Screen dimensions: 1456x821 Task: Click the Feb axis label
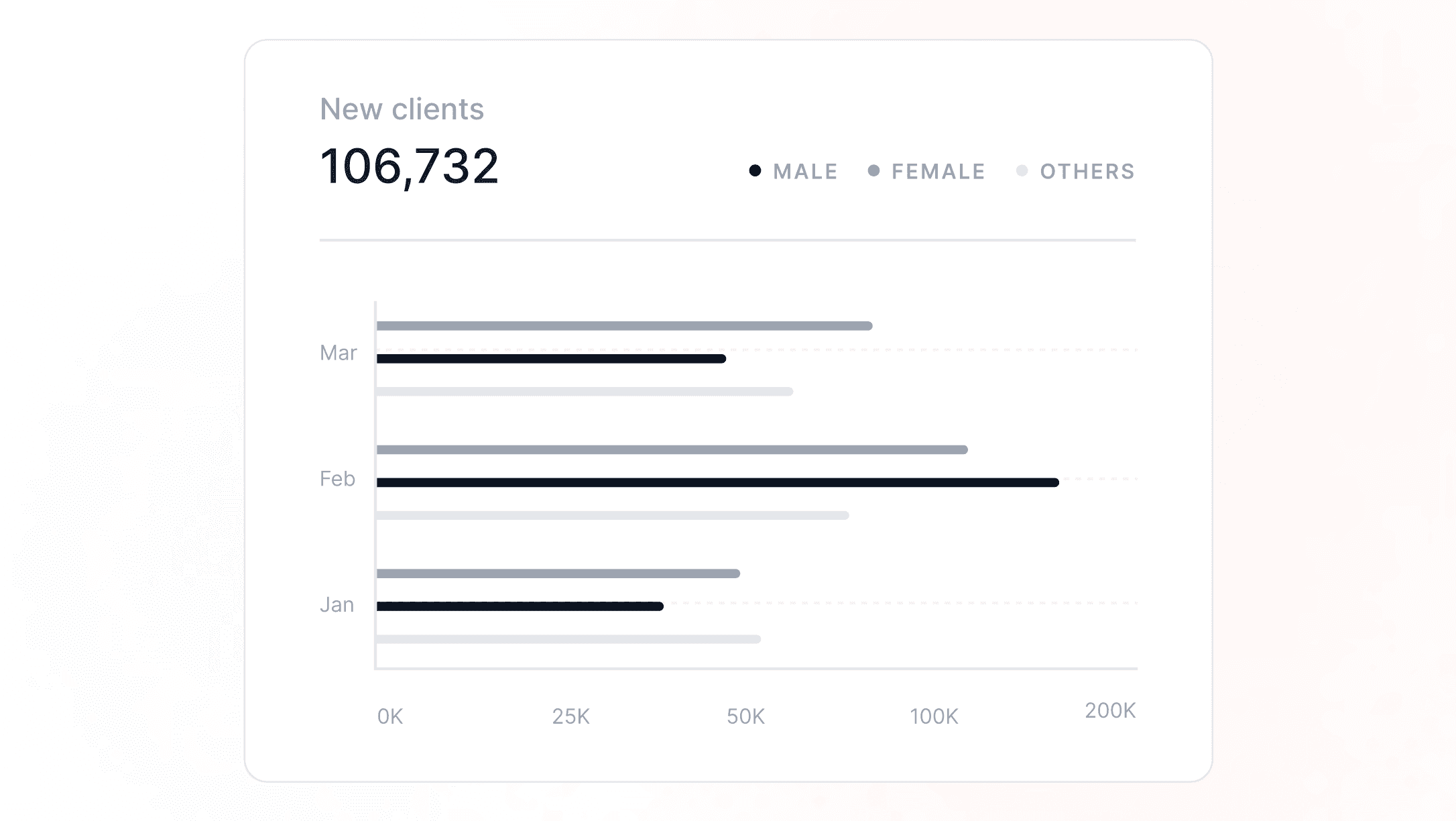coord(337,479)
